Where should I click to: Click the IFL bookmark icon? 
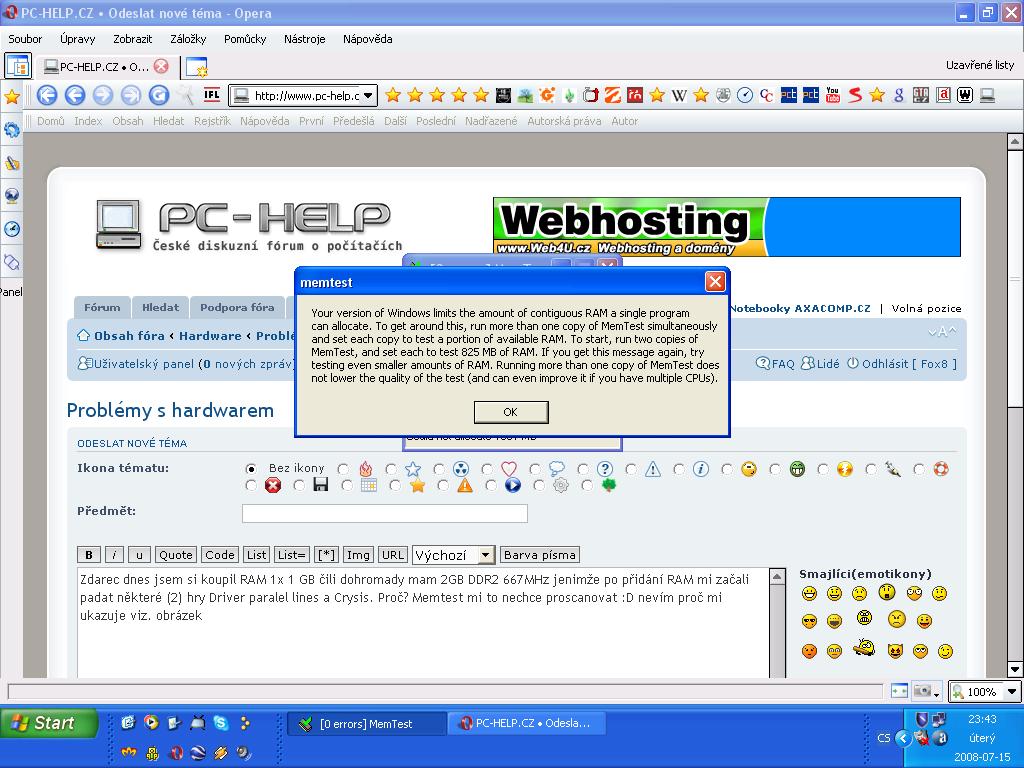pyautogui.click(x=212, y=95)
